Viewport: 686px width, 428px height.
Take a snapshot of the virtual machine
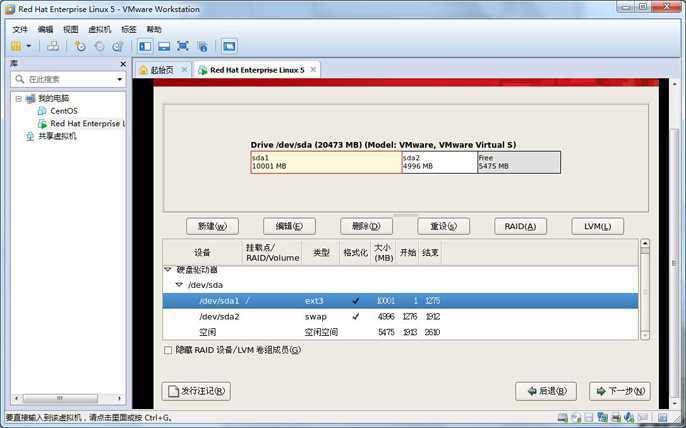[80, 46]
